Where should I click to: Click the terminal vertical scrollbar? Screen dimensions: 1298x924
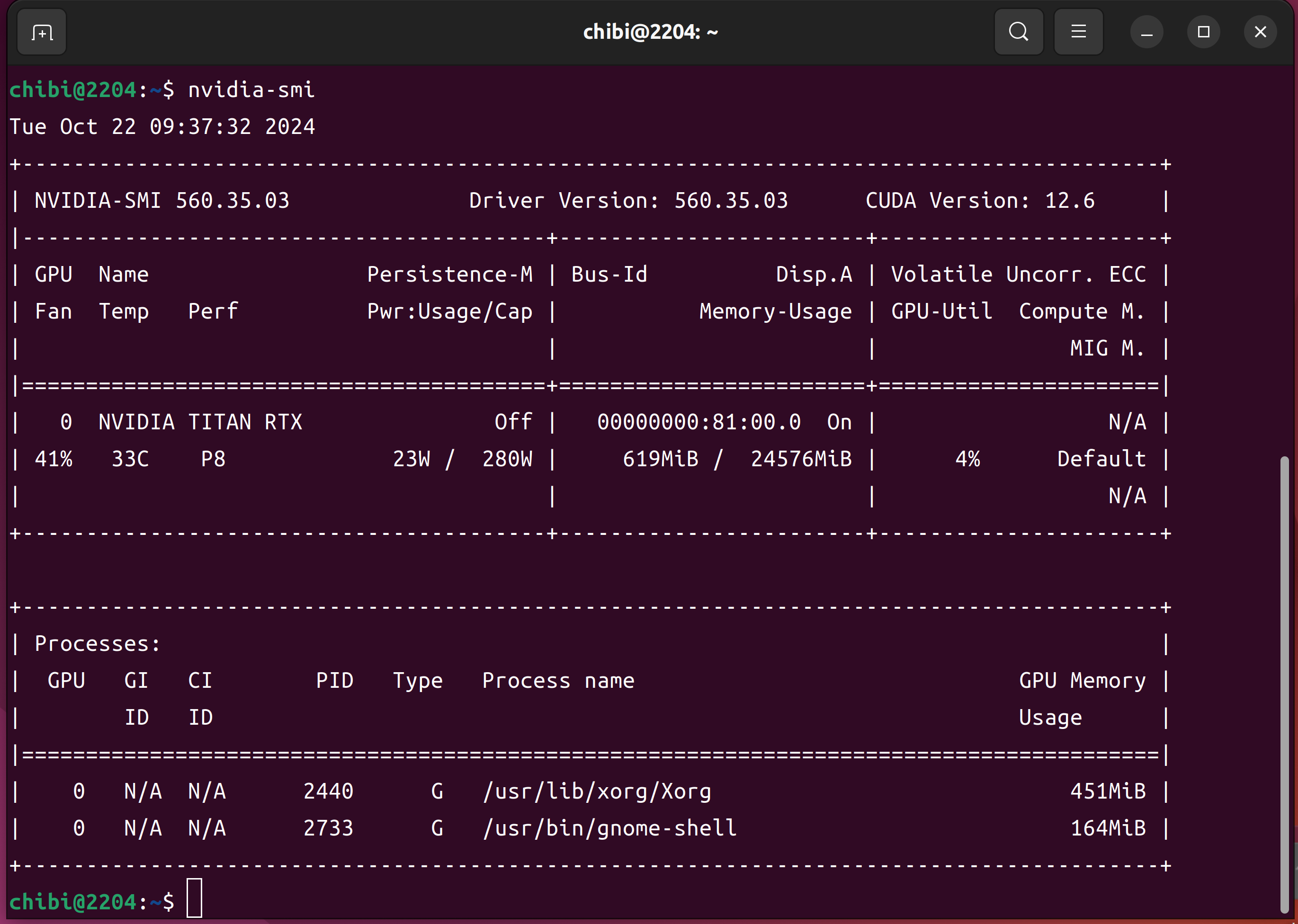click(x=1284, y=683)
